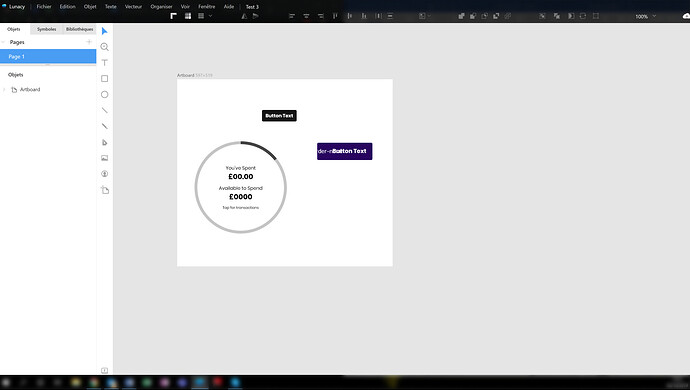Image resolution: width=690 pixels, height=390 pixels.
Task: Click the align right icon
Action: [321, 16]
